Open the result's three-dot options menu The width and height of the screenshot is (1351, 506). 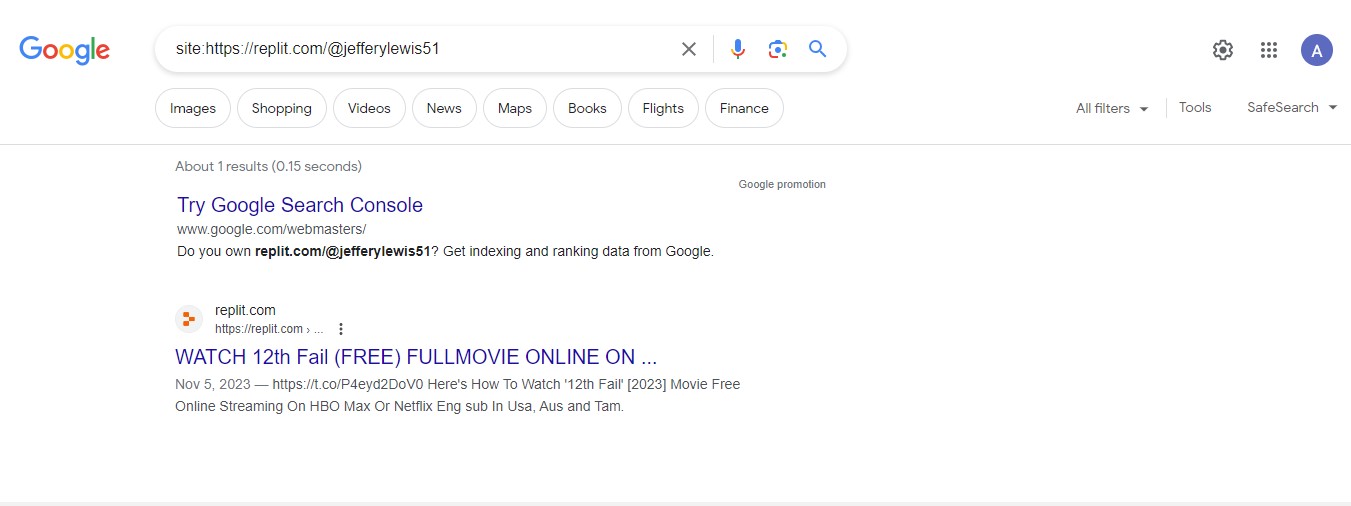[x=341, y=329]
